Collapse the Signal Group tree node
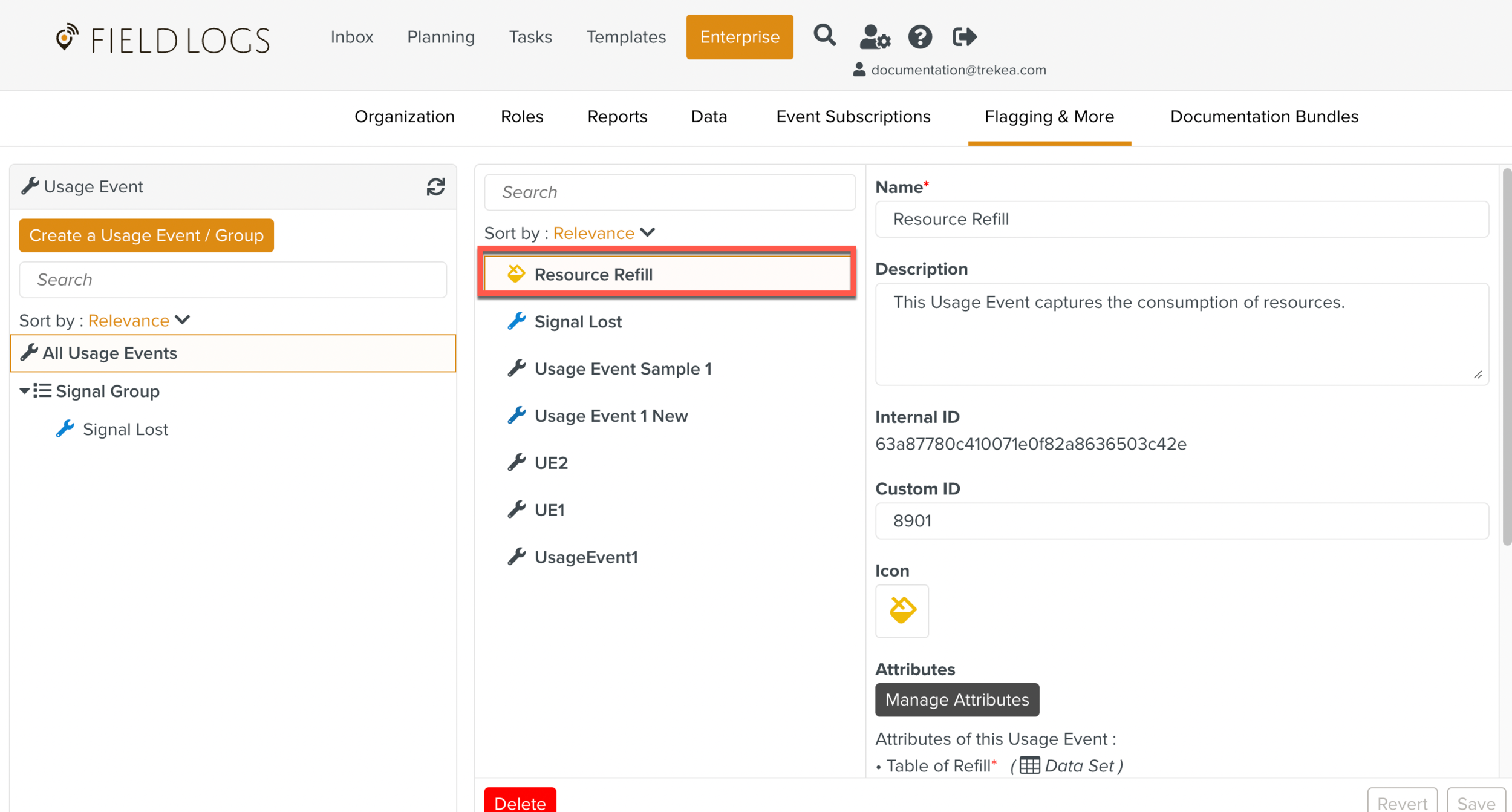Screen dimensions: 1512x812 (24, 391)
